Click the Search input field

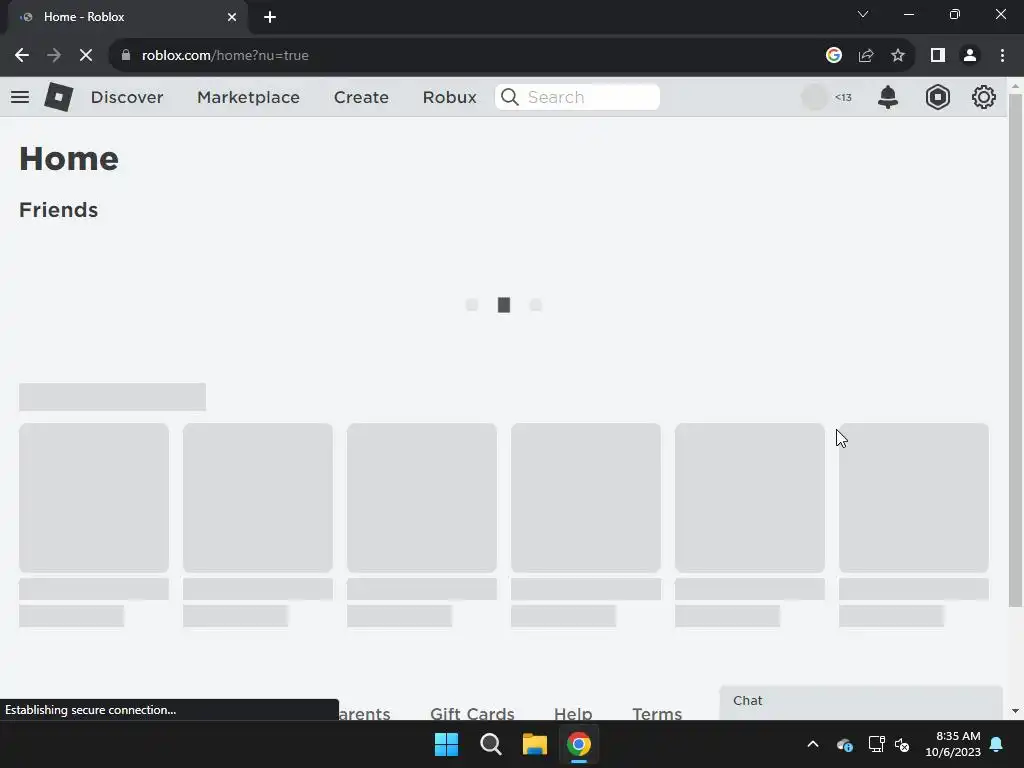coord(577,97)
